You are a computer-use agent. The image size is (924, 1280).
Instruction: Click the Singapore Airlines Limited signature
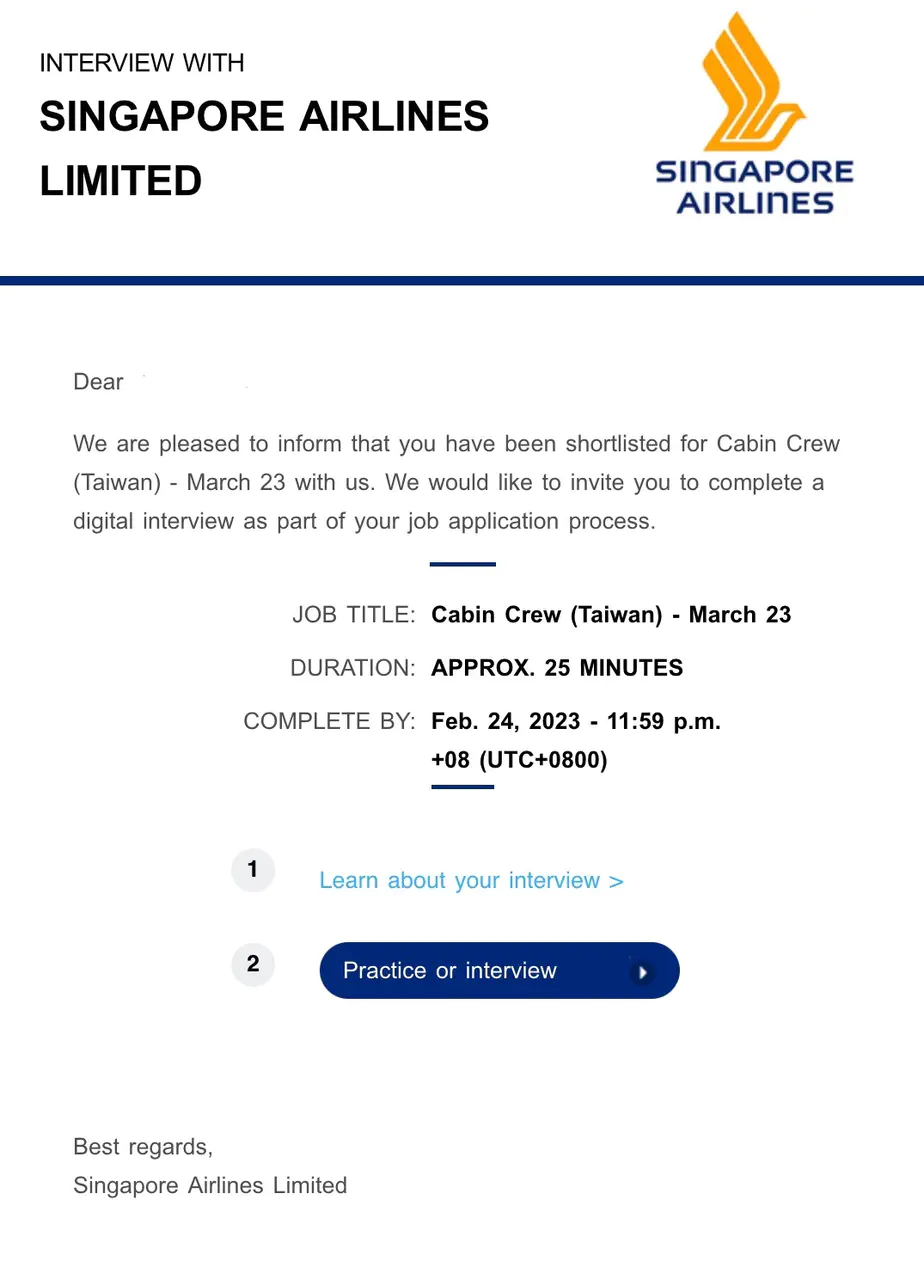pyautogui.click(x=210, y=1186)
